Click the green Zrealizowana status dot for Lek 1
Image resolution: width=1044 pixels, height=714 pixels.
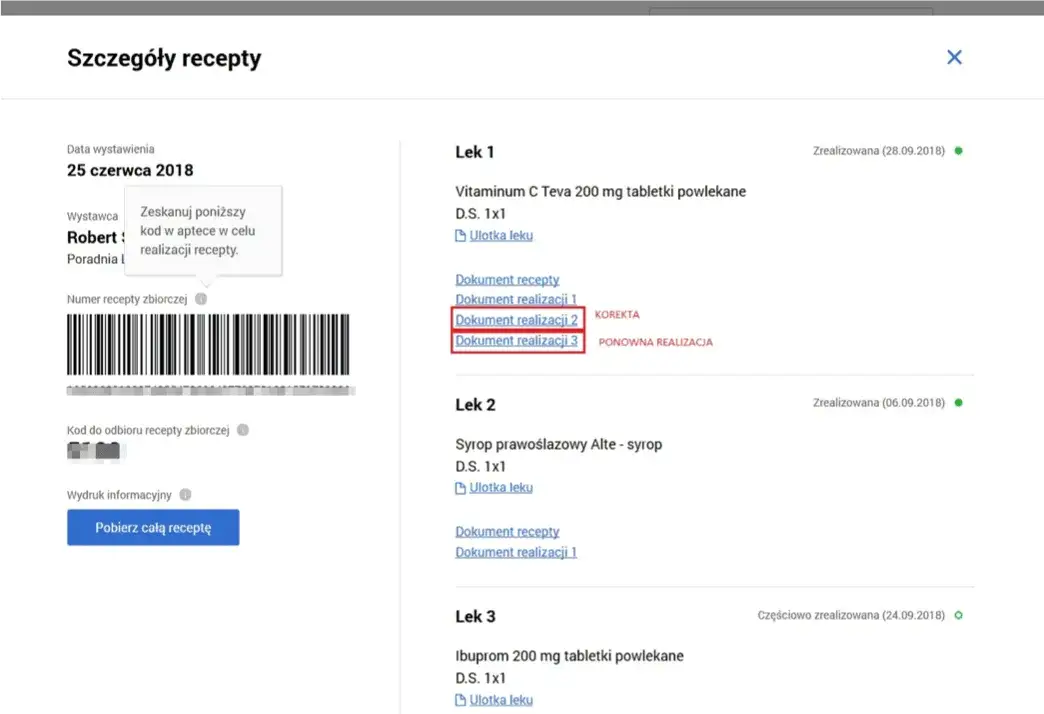(x=958, y=150)
